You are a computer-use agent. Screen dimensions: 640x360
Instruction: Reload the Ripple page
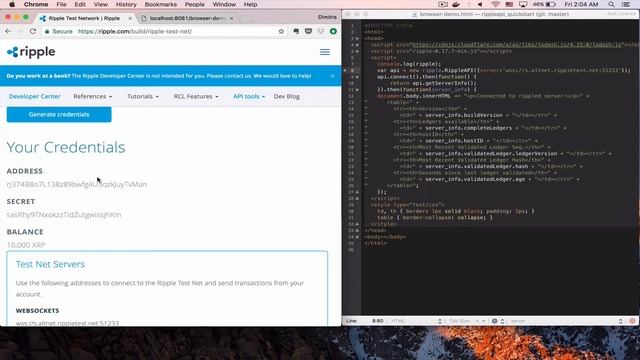click(x=33, y=31)
